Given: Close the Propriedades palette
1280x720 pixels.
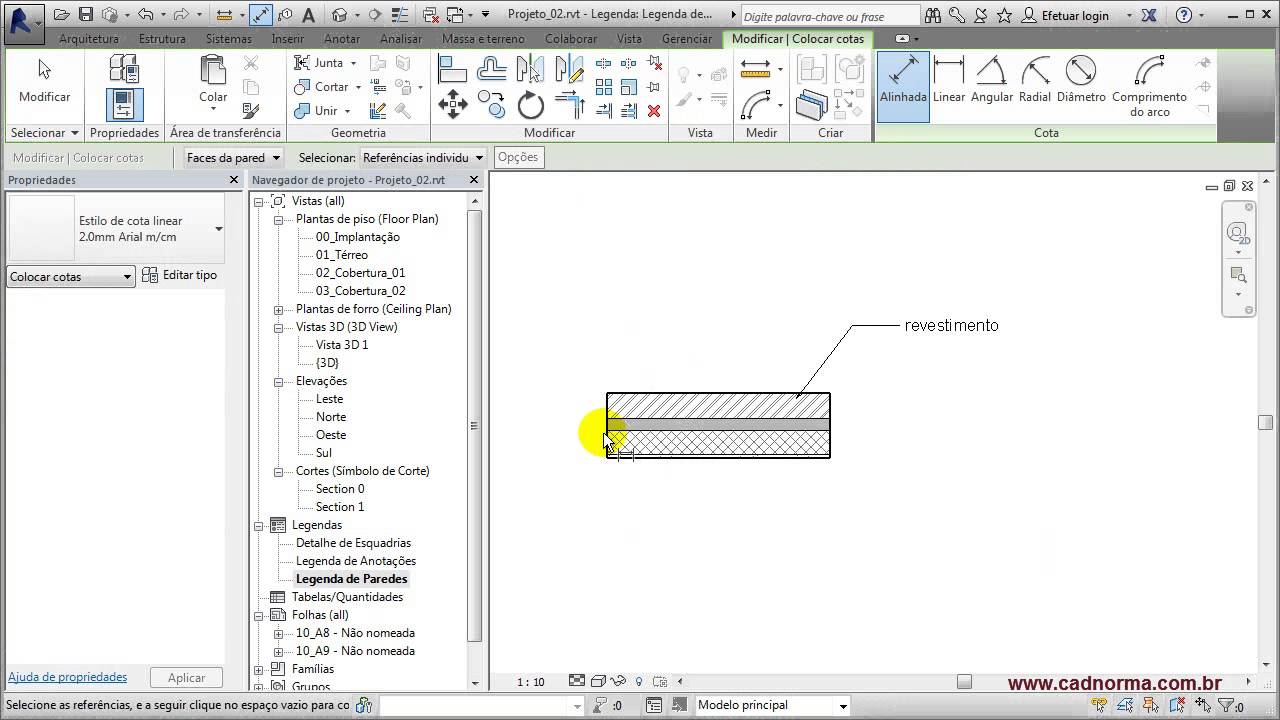Looking at the screenshot, I should (x=234, y=180).
